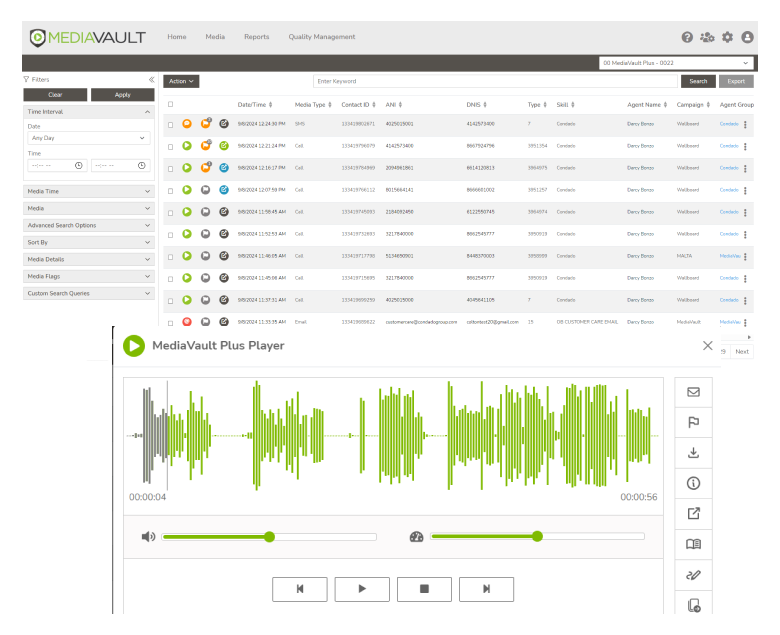Select the 12:07:59 PM row checkbox
This screenshot has width=780, height=635.
pyautogui.click(x=171, y=191)
